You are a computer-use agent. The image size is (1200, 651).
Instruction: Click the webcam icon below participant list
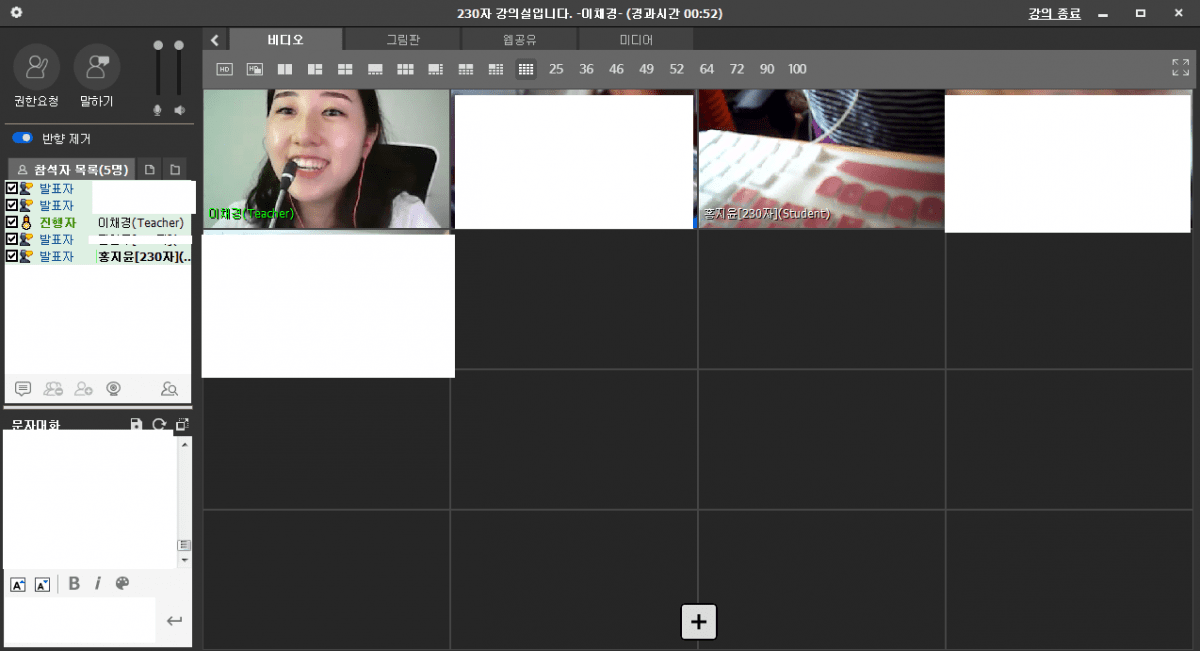[114, 389]
